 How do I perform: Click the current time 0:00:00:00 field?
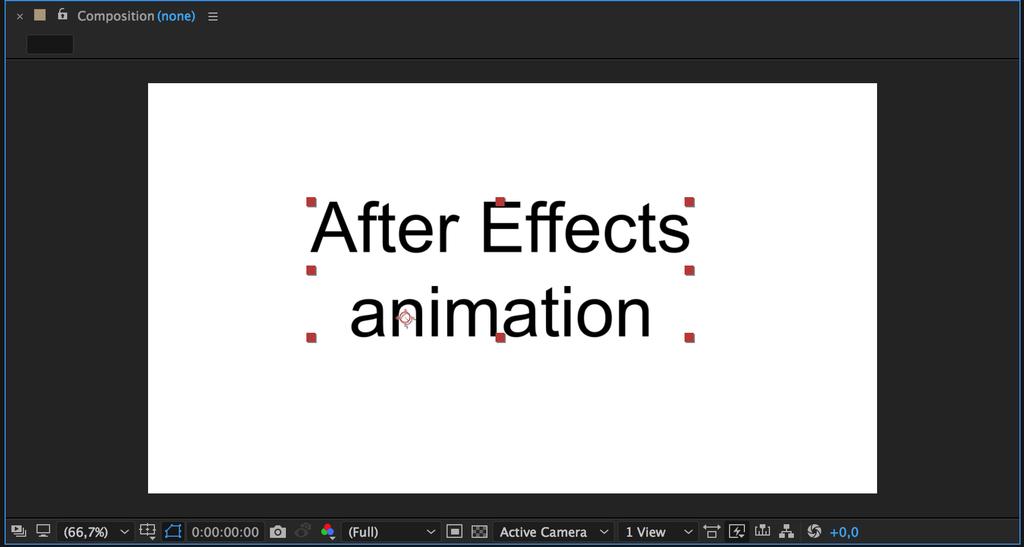[x=225, y=532]
